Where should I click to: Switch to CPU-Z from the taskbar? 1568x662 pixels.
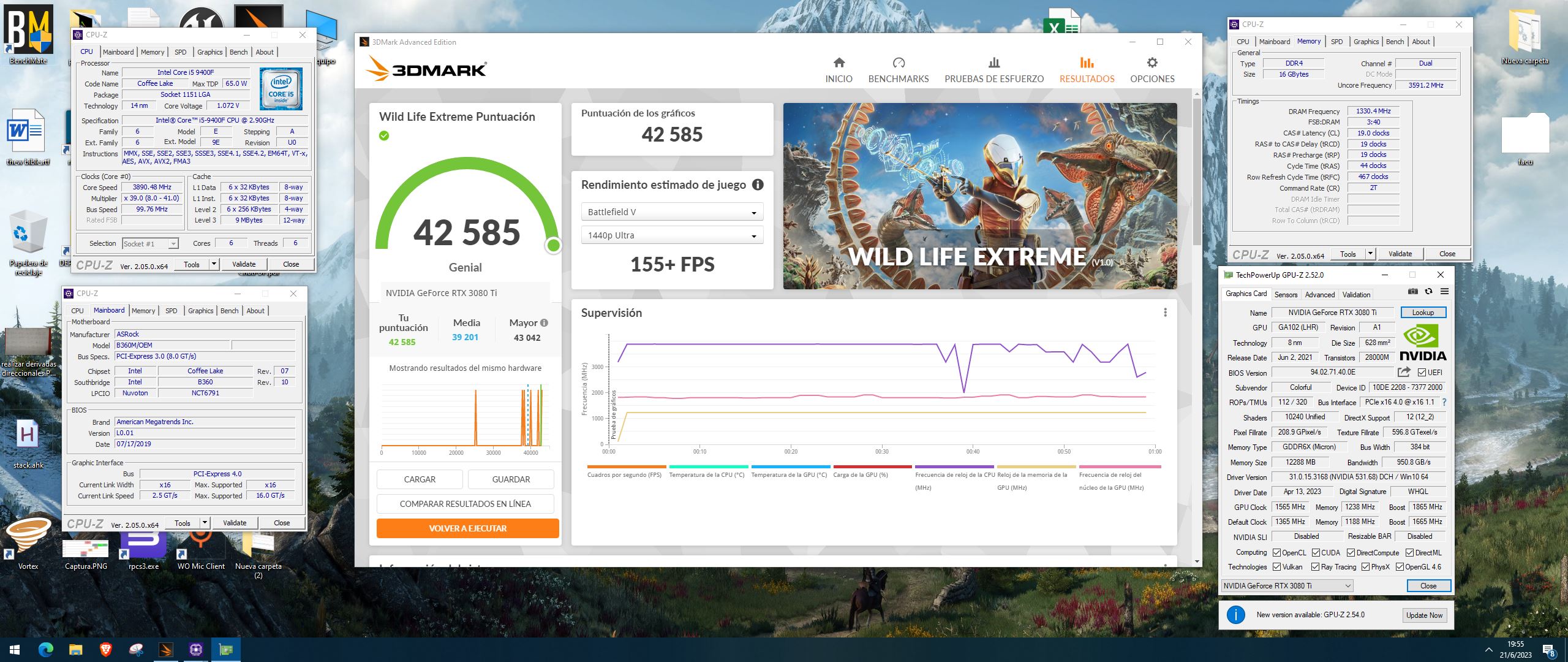(x=196, y=650)
